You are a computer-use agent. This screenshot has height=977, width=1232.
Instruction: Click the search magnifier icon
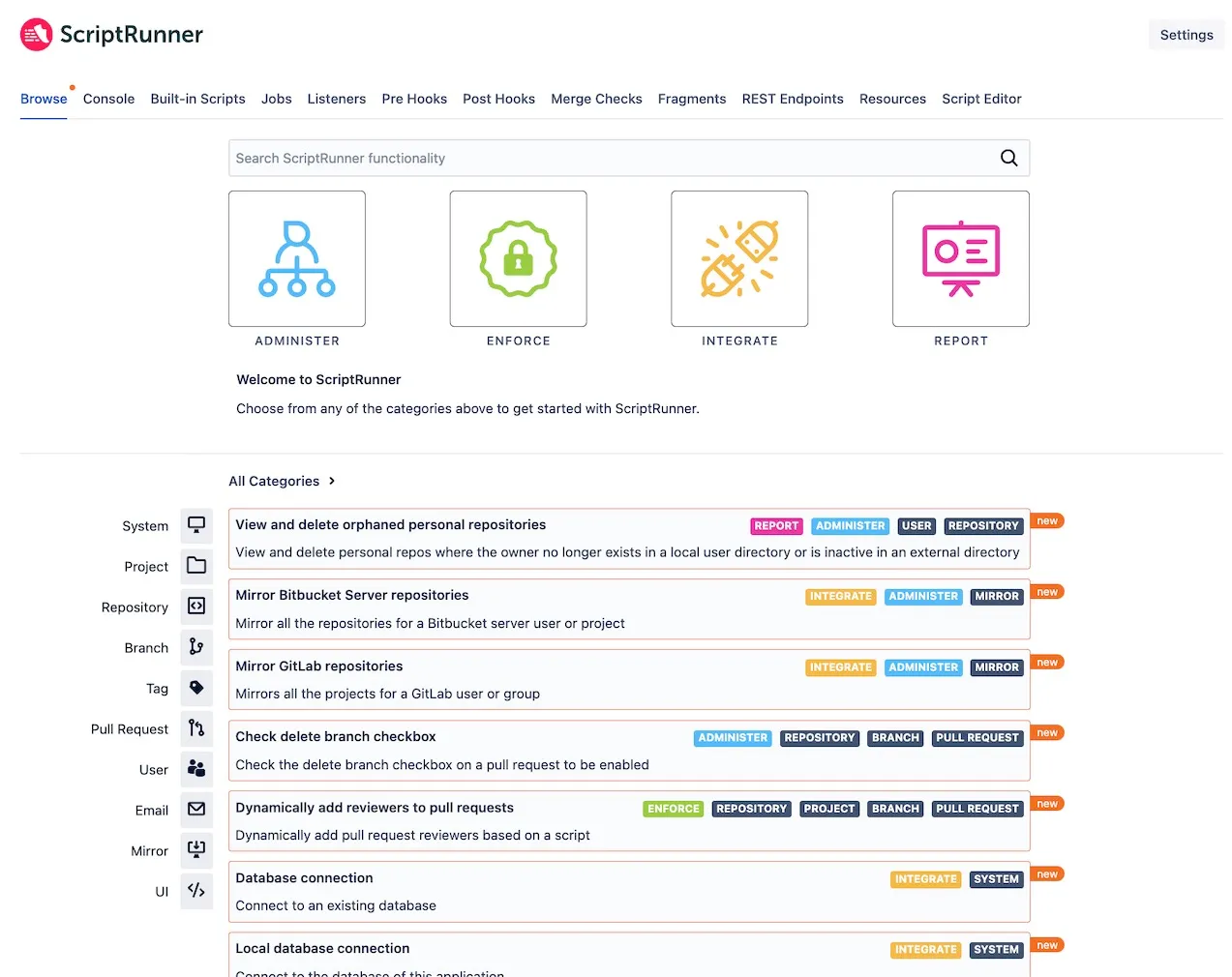coord(1008,158)
